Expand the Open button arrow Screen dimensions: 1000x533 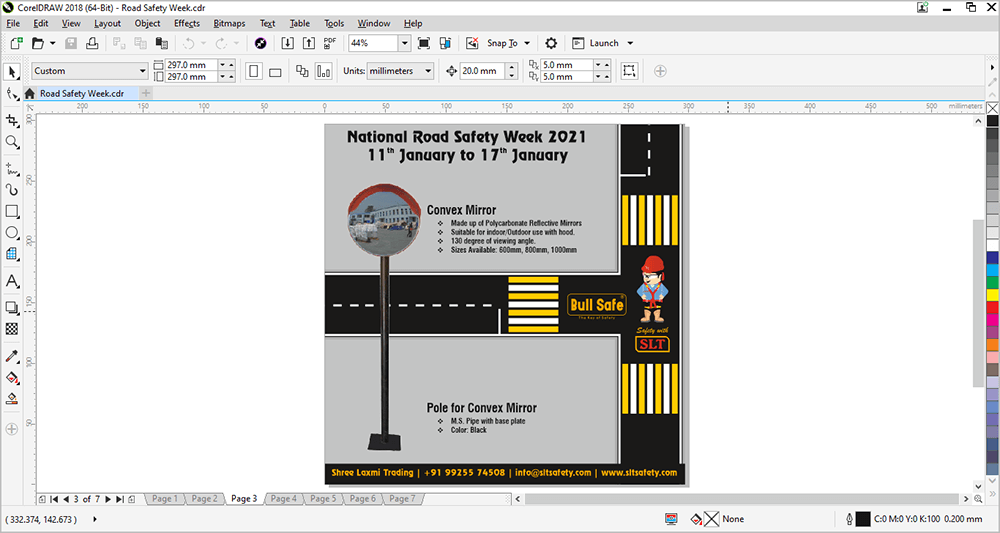point(52,43)
